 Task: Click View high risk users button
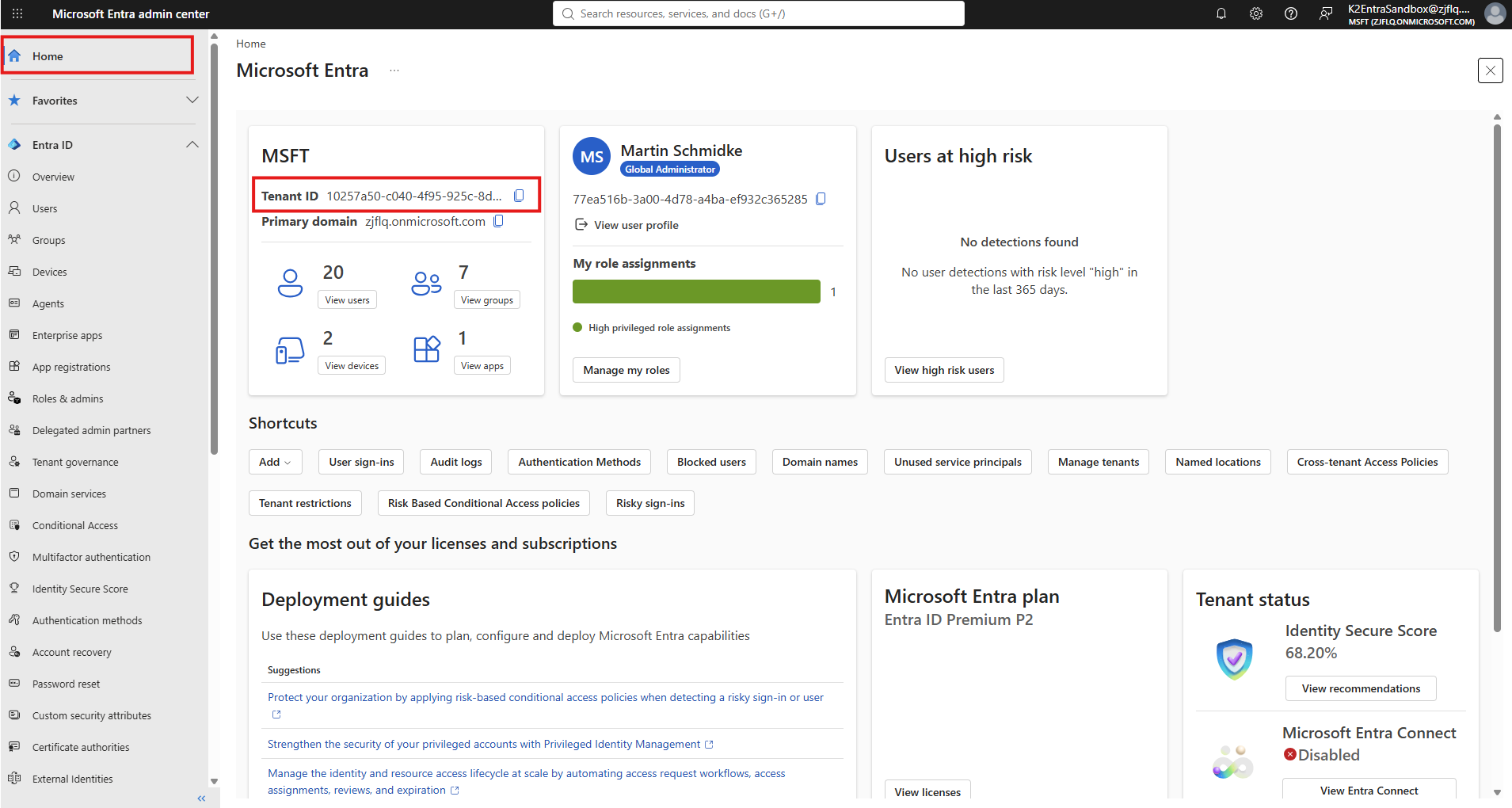click(944, 370)
